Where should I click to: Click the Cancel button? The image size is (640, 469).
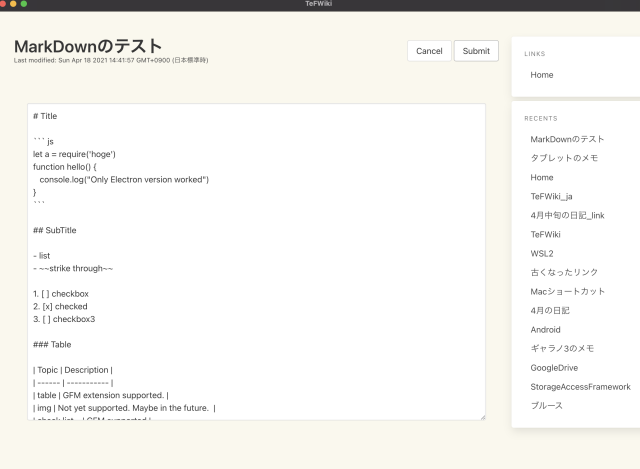click(x=429, y=51)
